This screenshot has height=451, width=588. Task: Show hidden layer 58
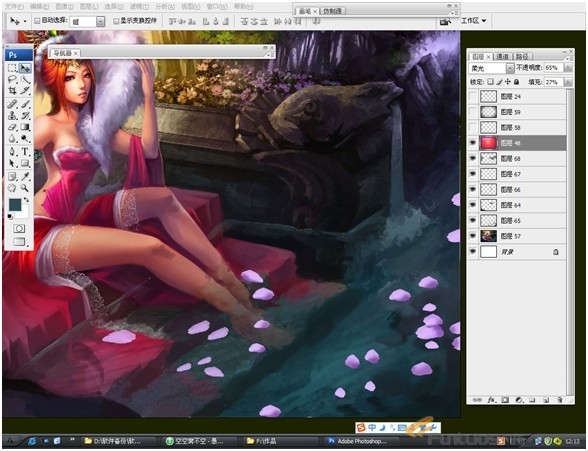(x=473, y=127)
